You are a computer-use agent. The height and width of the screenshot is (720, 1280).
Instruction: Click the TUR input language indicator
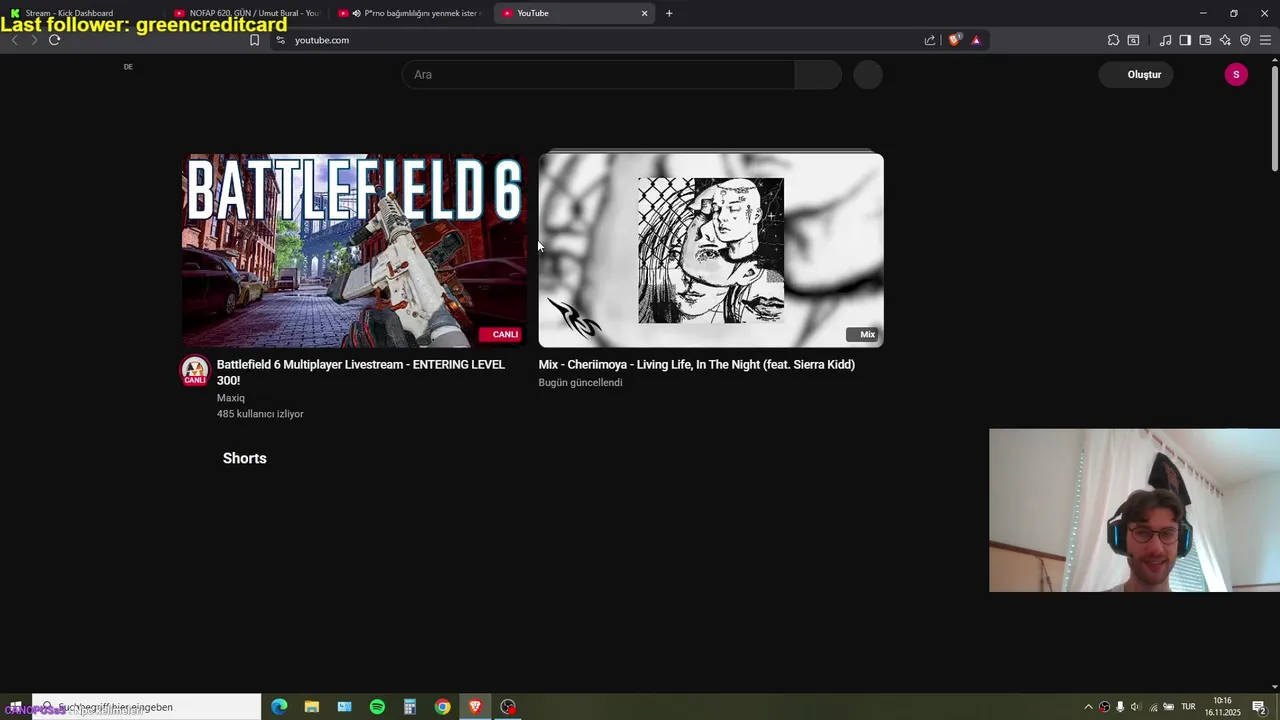click(1188, 707)
